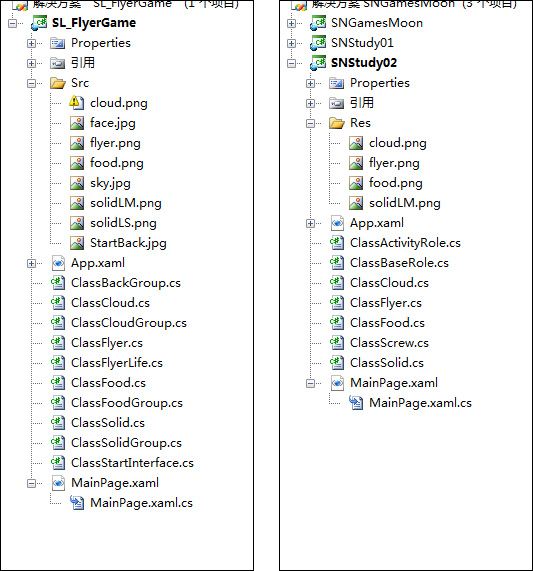Select ClassFlyer.cs in SNStudy02
Screen dimensions: 533x571
[386, 303]
